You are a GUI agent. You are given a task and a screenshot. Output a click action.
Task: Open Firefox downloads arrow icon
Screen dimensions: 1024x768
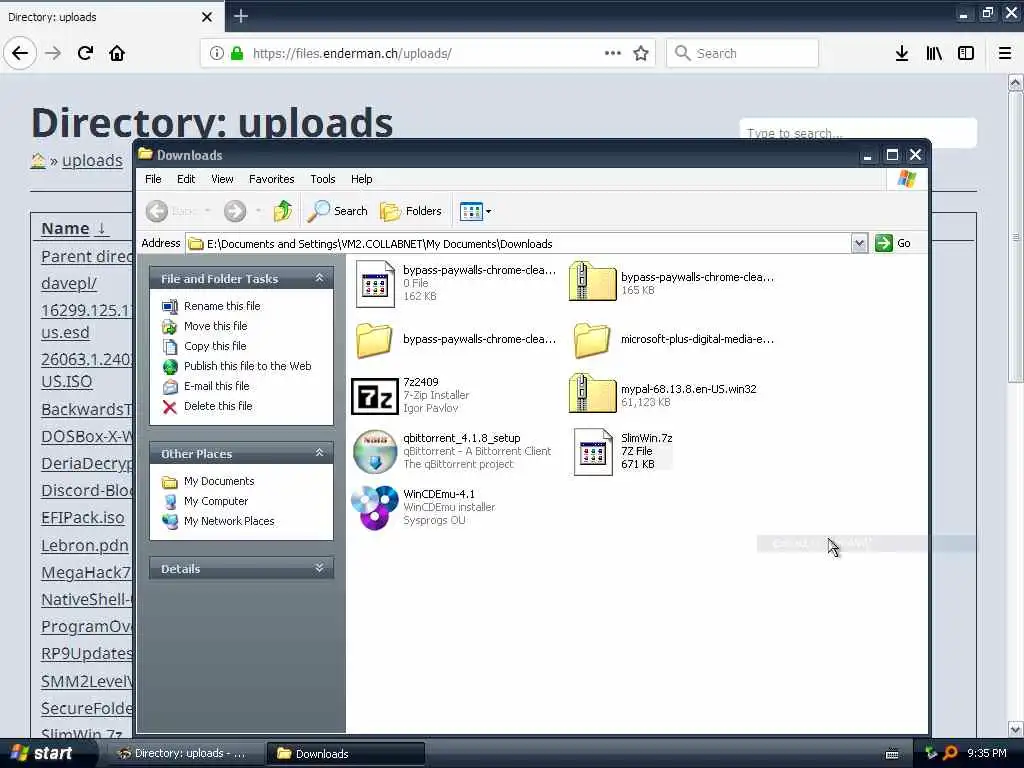[x=902, y=53]
